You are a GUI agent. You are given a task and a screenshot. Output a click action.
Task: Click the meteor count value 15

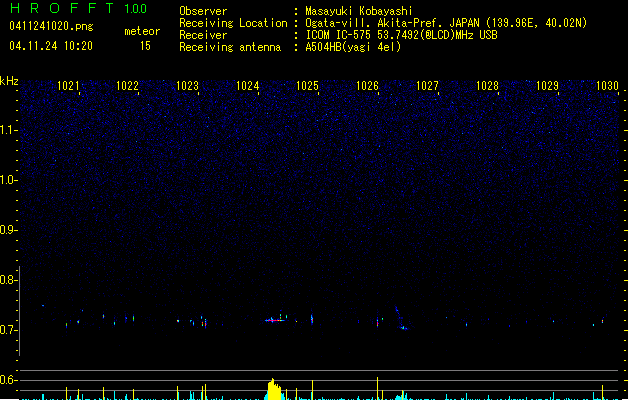(x=145, y=46)
